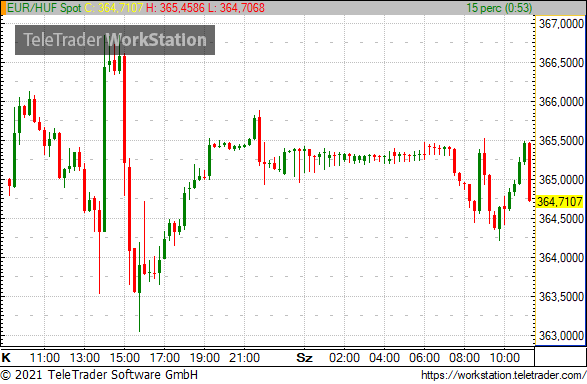The width and height of the screenshot is (587, 384).
Task: Click the low value L: 364,7068
Action: [236, 8]
